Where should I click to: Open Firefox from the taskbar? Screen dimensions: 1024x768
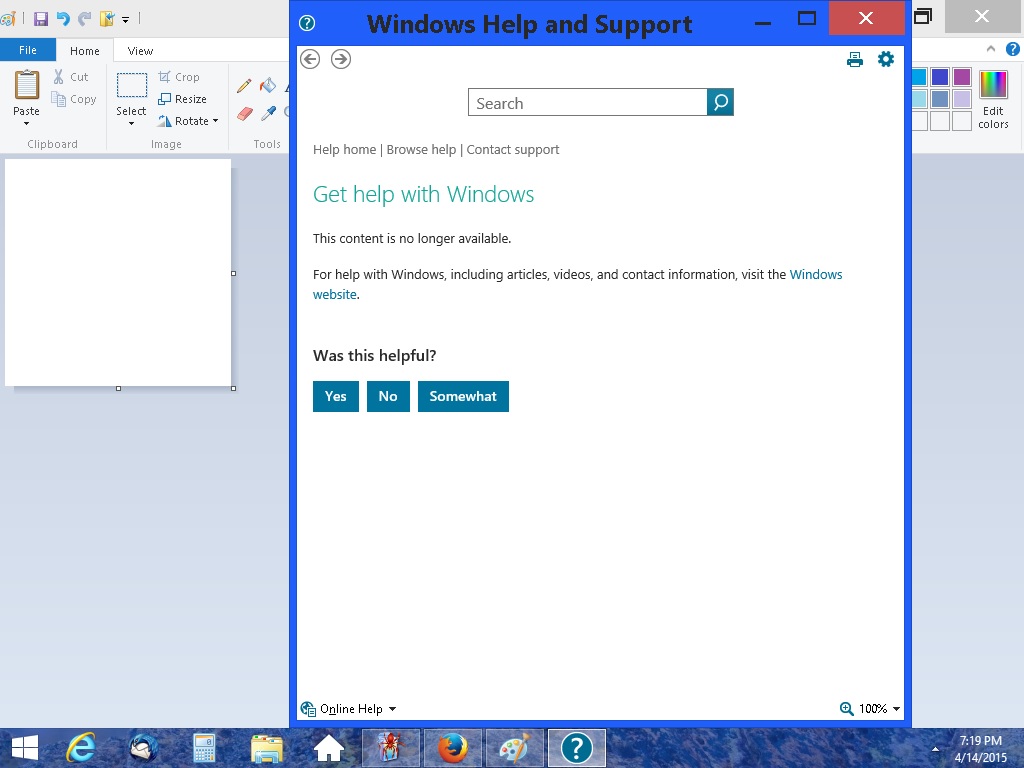click(453, 748)
